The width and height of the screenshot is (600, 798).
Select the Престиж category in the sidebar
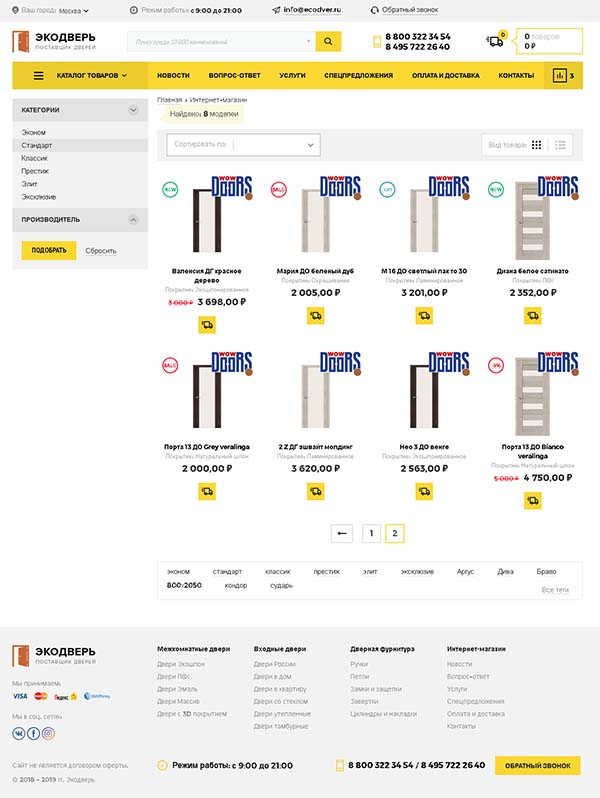[35, 171]
